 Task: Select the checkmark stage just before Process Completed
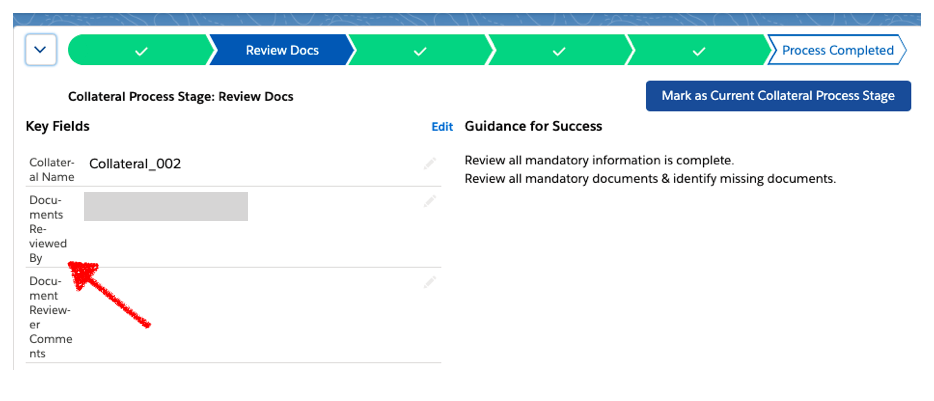(699, 50)
